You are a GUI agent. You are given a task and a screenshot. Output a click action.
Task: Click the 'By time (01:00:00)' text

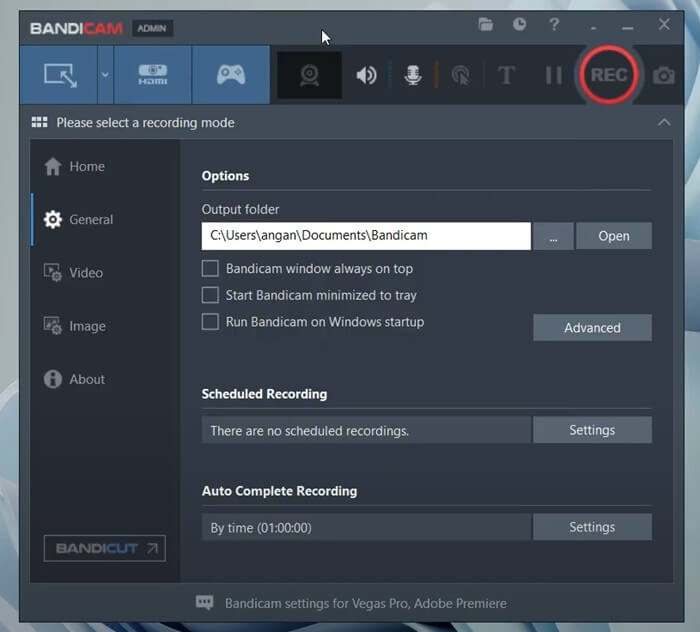(261, 528)
